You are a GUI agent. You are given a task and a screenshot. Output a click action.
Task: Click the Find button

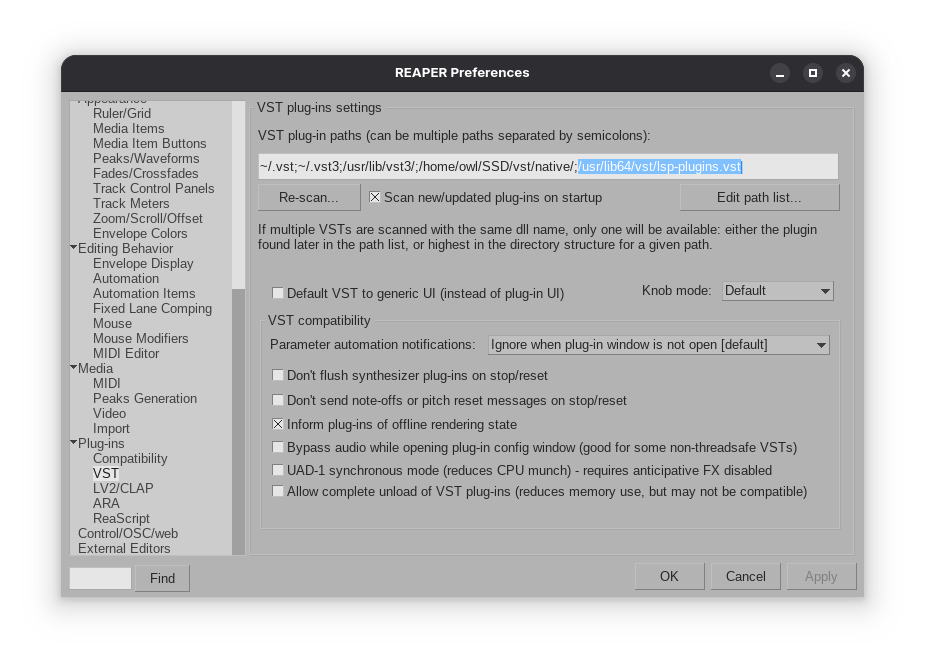162,578
